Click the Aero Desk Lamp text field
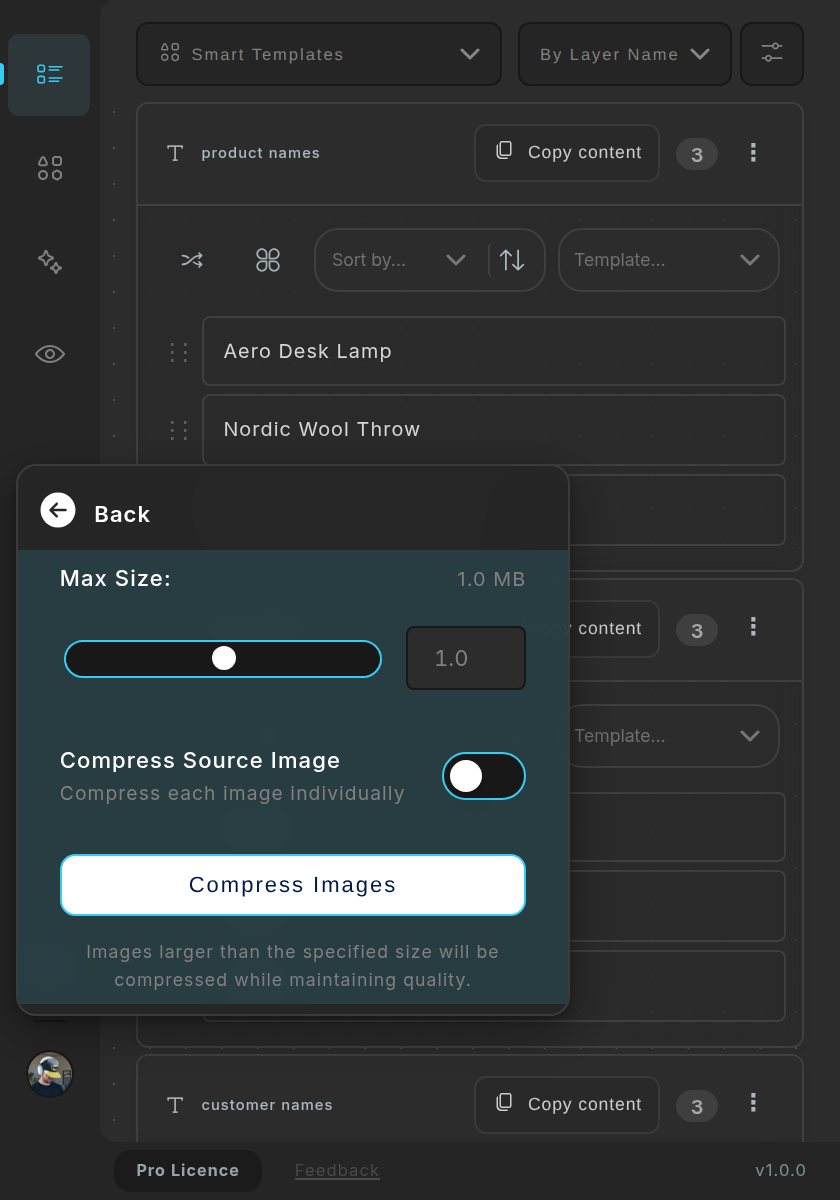 click(494, 351)
